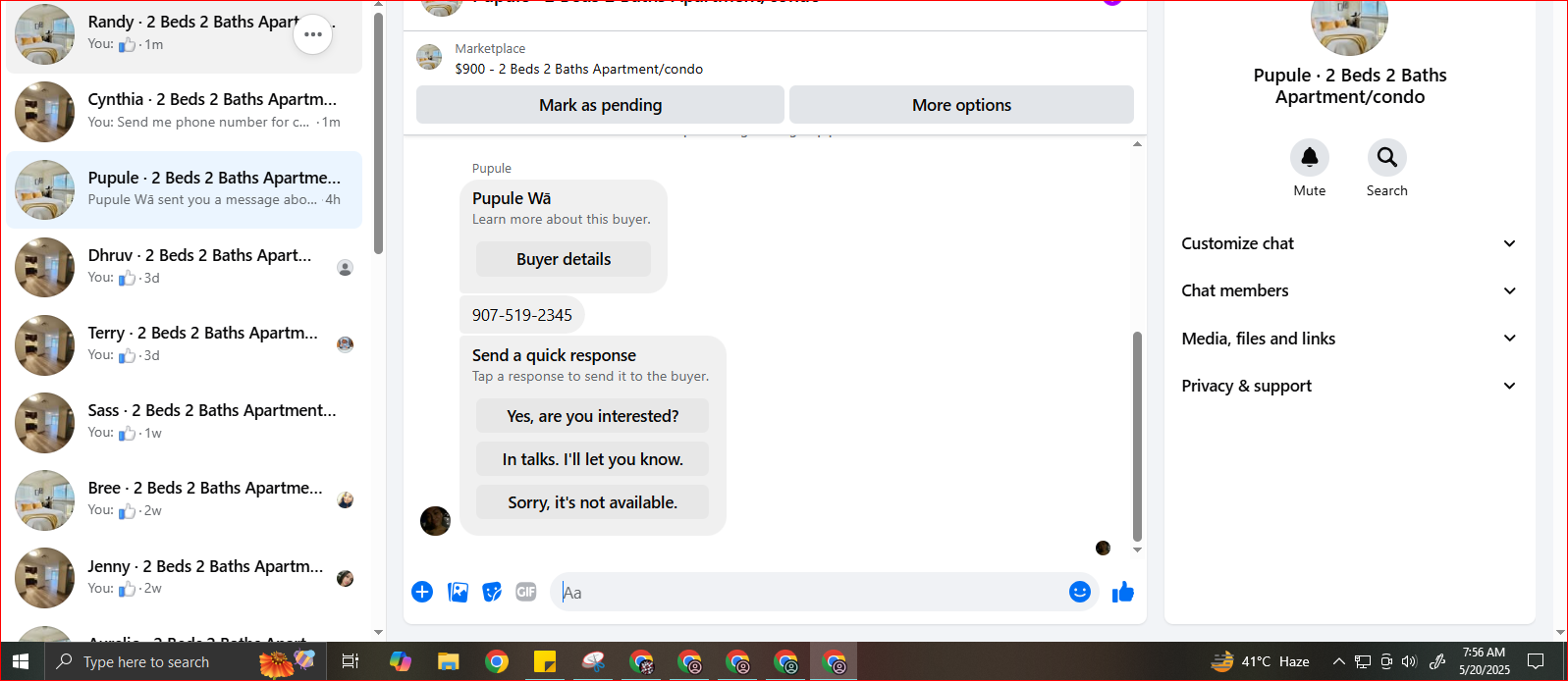Open the Terry conversation

tap(185, 344)
